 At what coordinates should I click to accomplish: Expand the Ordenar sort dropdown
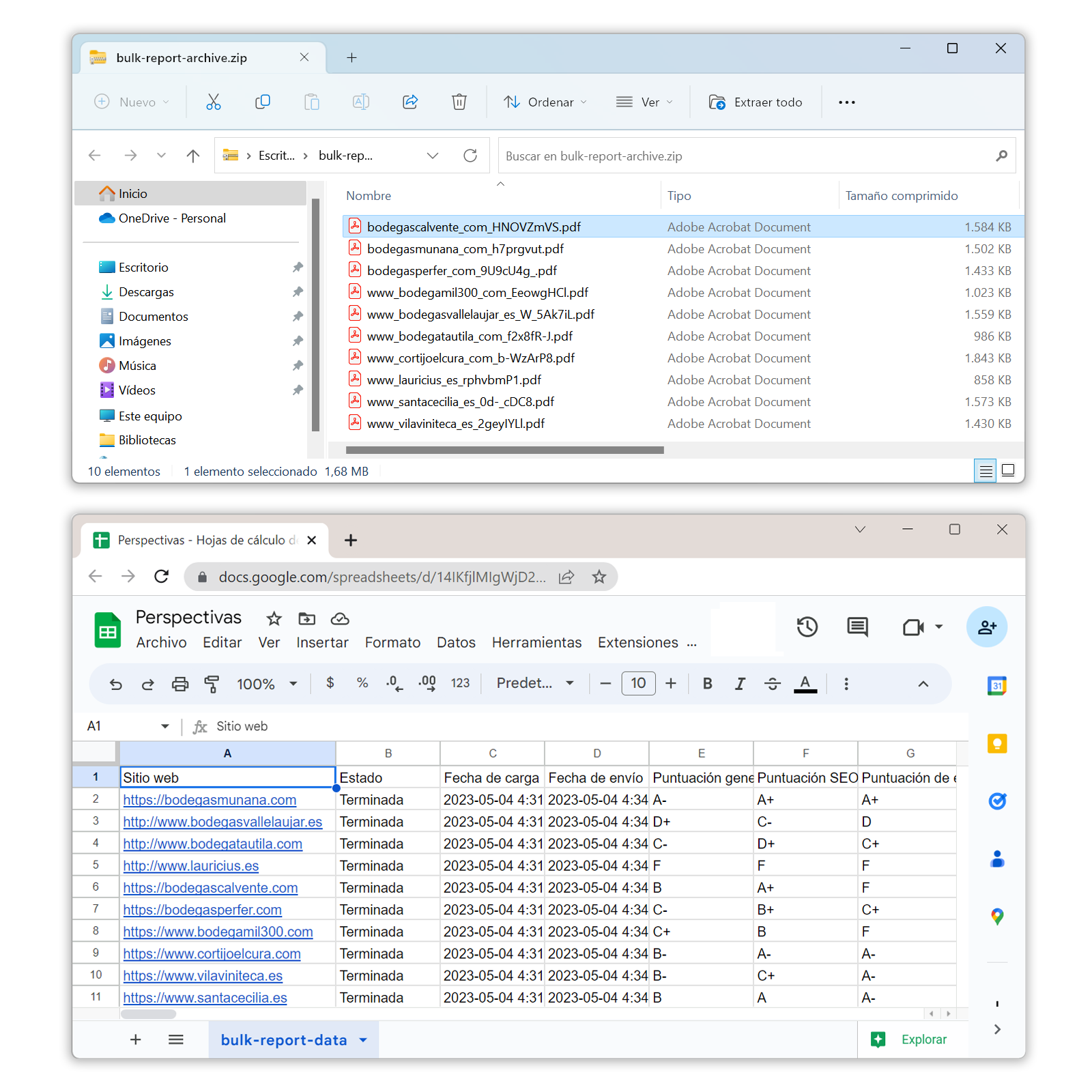(545, 102)
